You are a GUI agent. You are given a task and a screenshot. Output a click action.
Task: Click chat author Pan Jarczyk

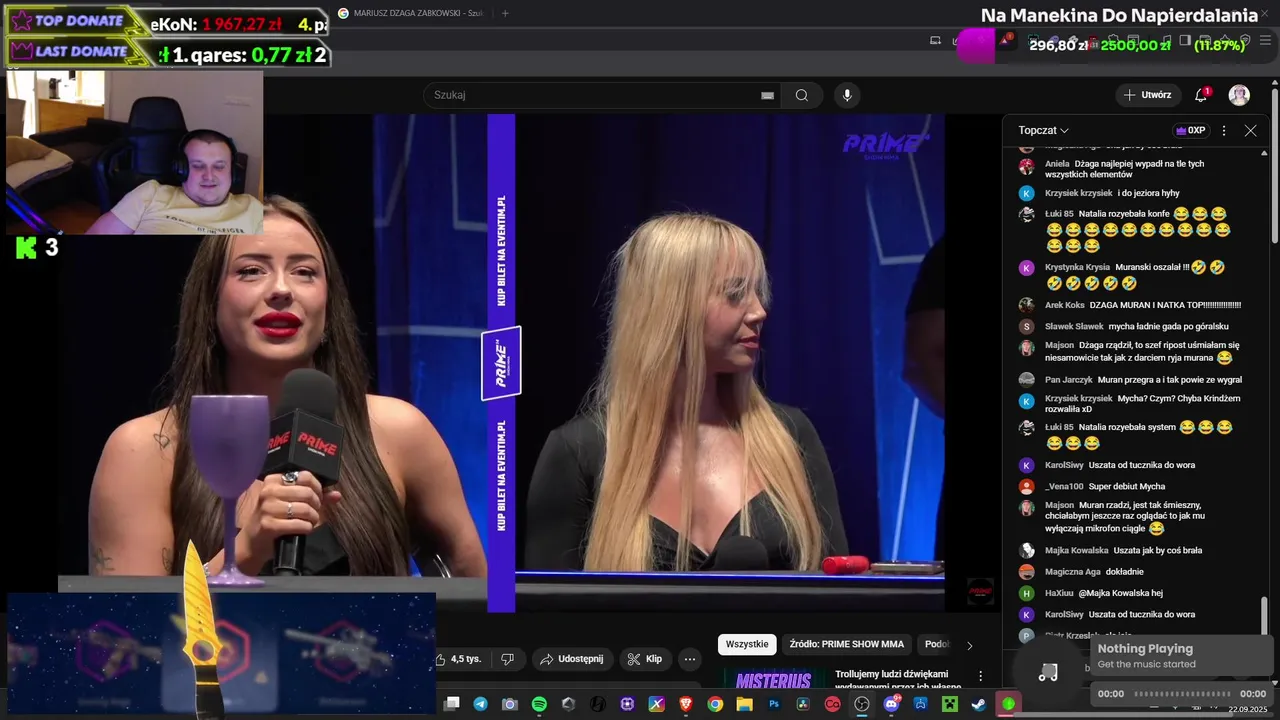point(1069,380)
